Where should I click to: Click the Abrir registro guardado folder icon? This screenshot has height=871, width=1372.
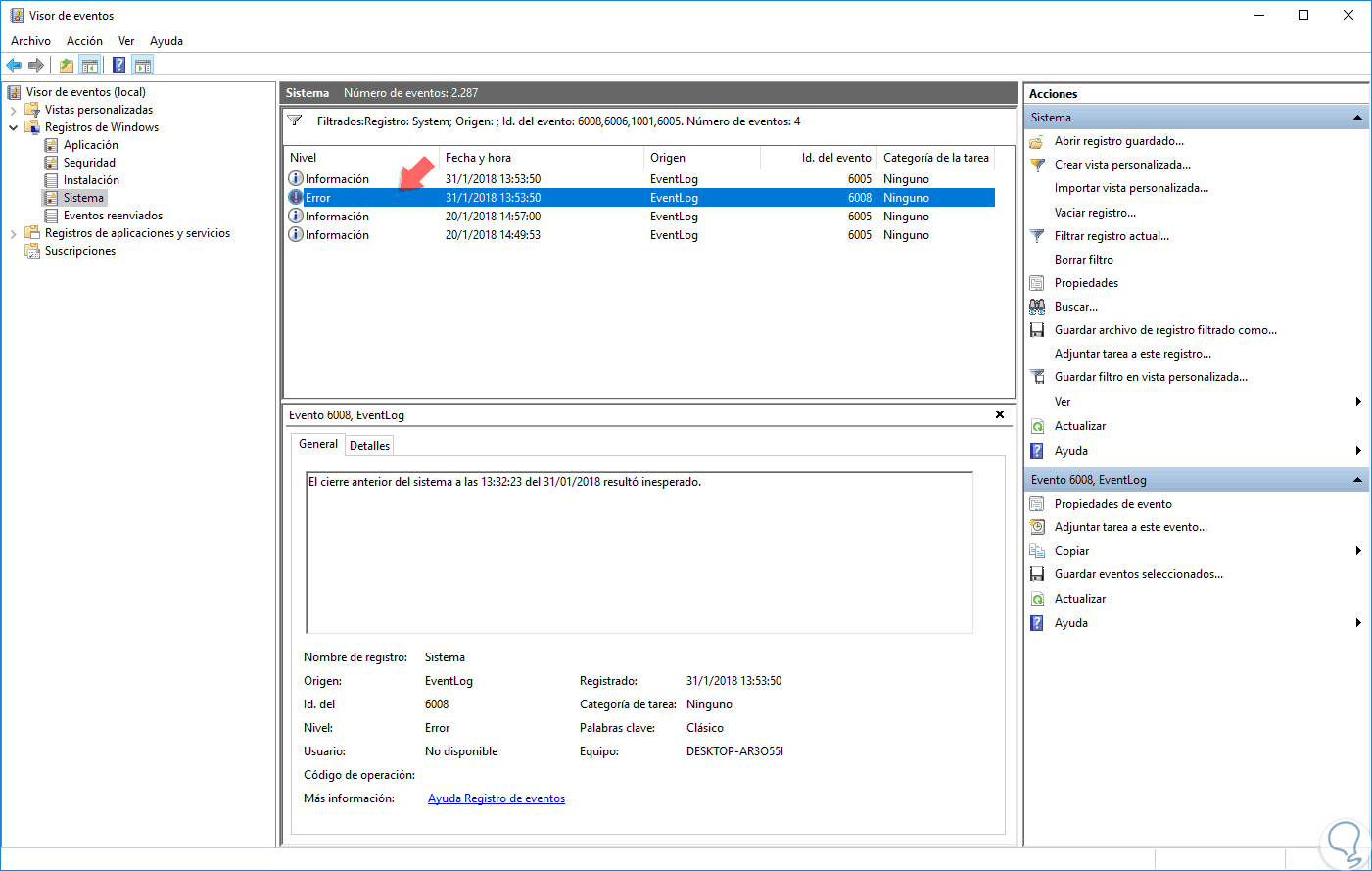pos(1037,141)
